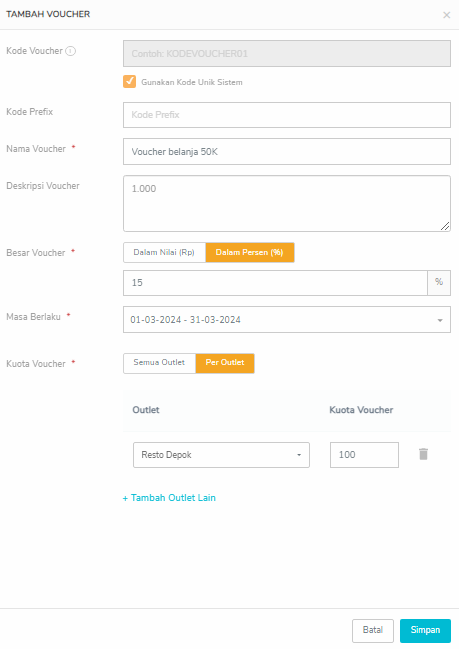Uncheck Gunakan Kode Unik Sistem
Image resolution: width=459 pixels, height=649 pixels.
(x=130, y=82)
